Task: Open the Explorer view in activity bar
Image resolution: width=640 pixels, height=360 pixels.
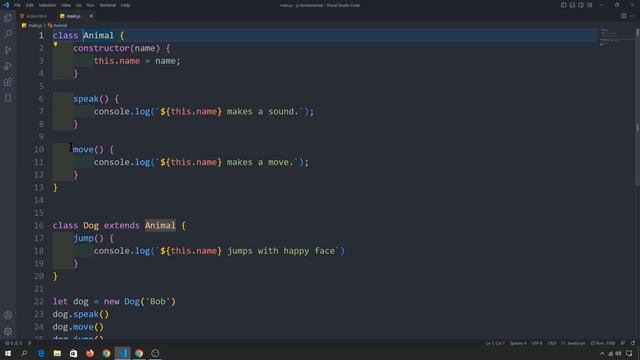Action: pos(8,18)
